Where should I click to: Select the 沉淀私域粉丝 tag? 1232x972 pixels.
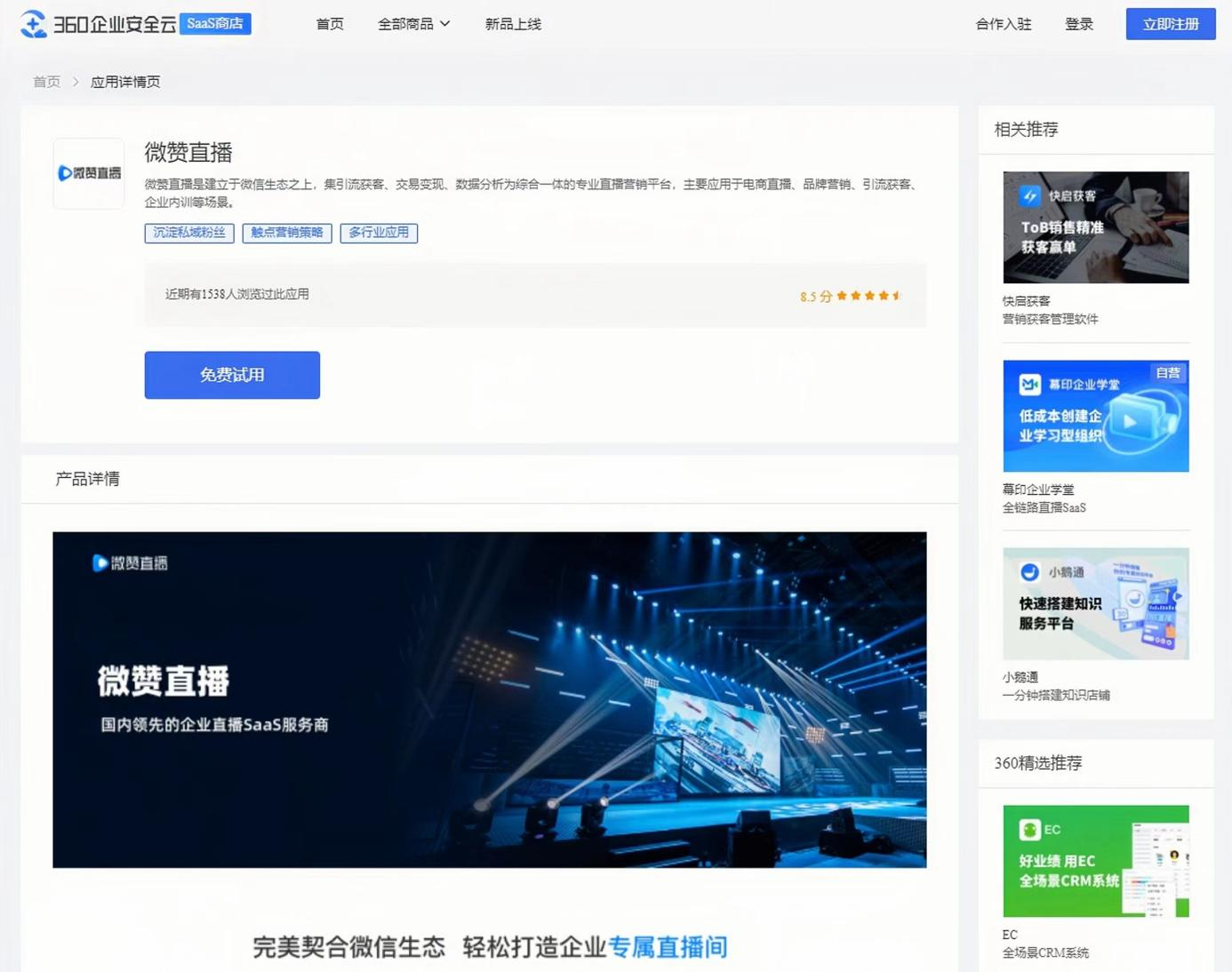(x=189, y=233)
